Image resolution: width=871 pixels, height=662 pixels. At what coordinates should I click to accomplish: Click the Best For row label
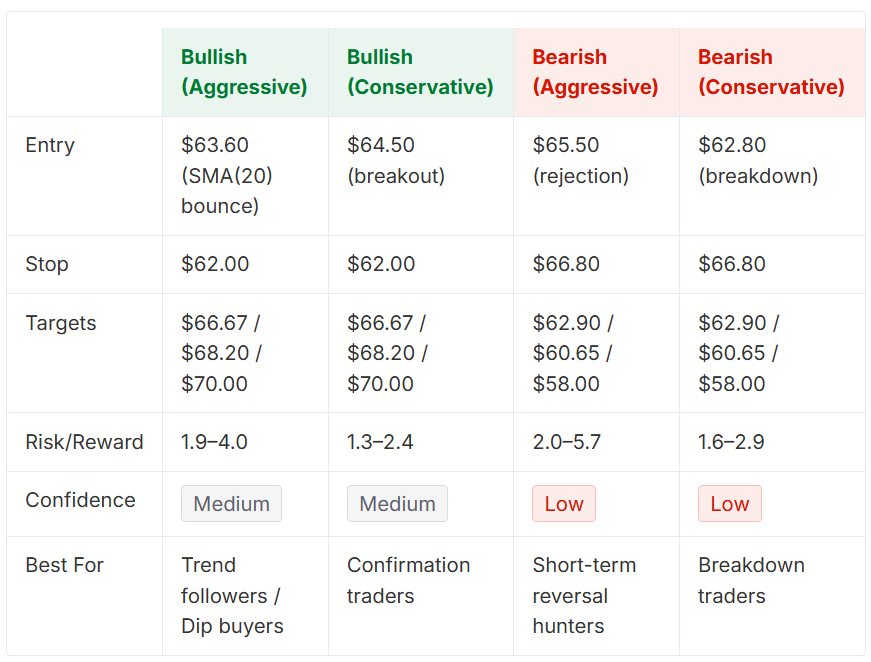point(64,565)
